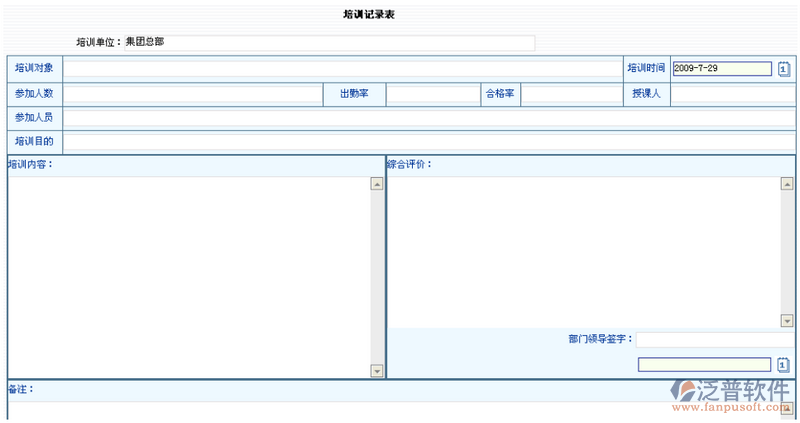
Task: Focus the 培训单位 field containing 集团总部
Action: 329,43
